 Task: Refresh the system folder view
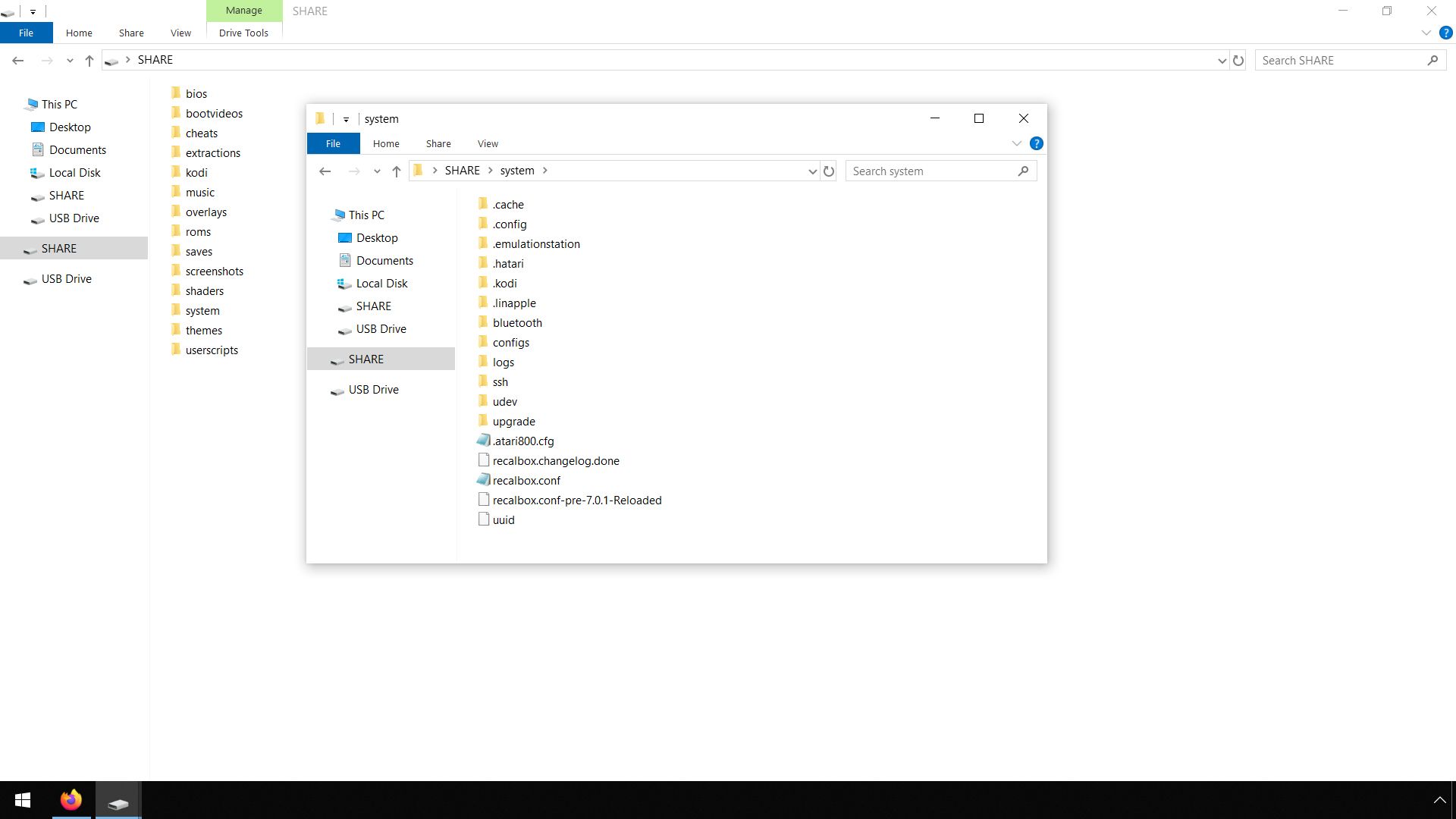pyautogui.click(x=829, y=171)
